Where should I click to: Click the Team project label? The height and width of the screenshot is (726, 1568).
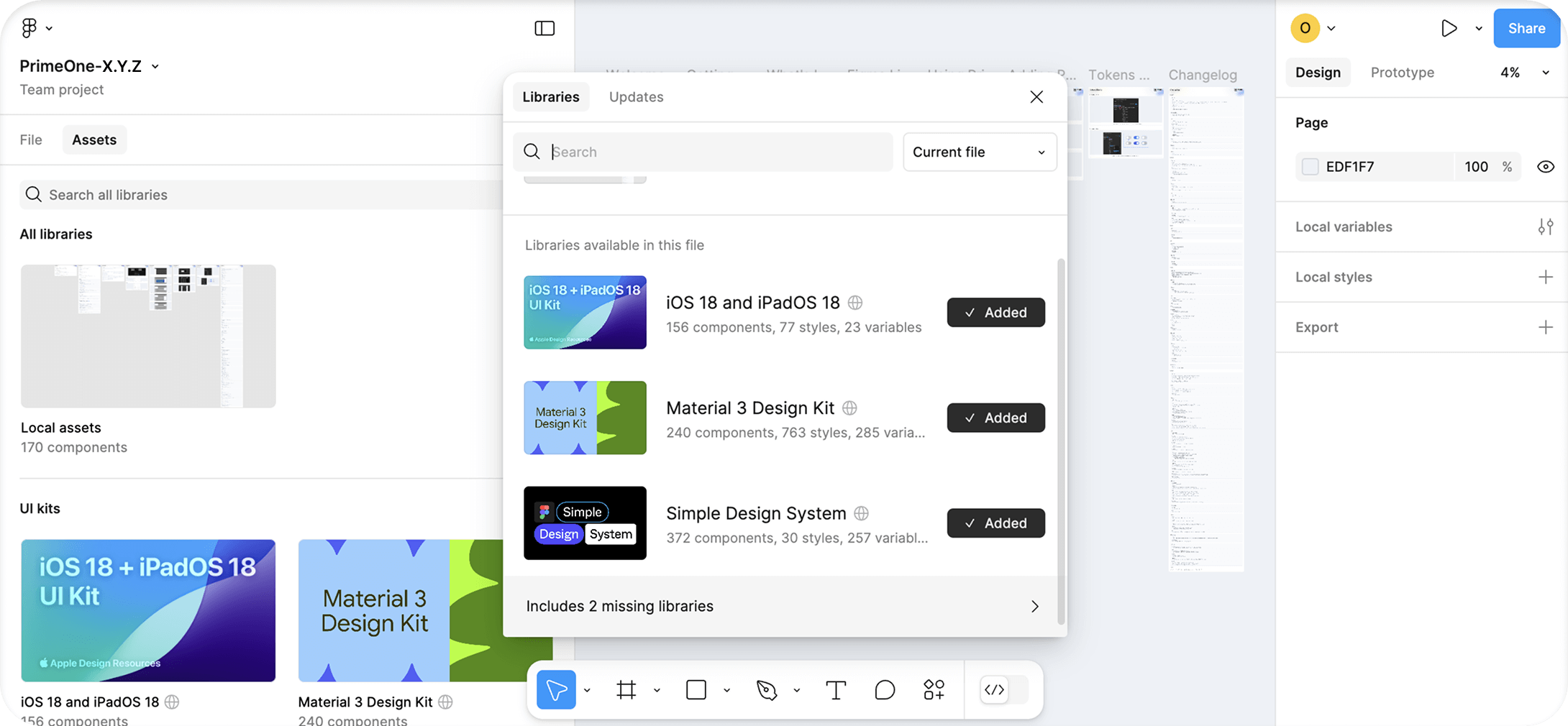(x=62, y=90)
